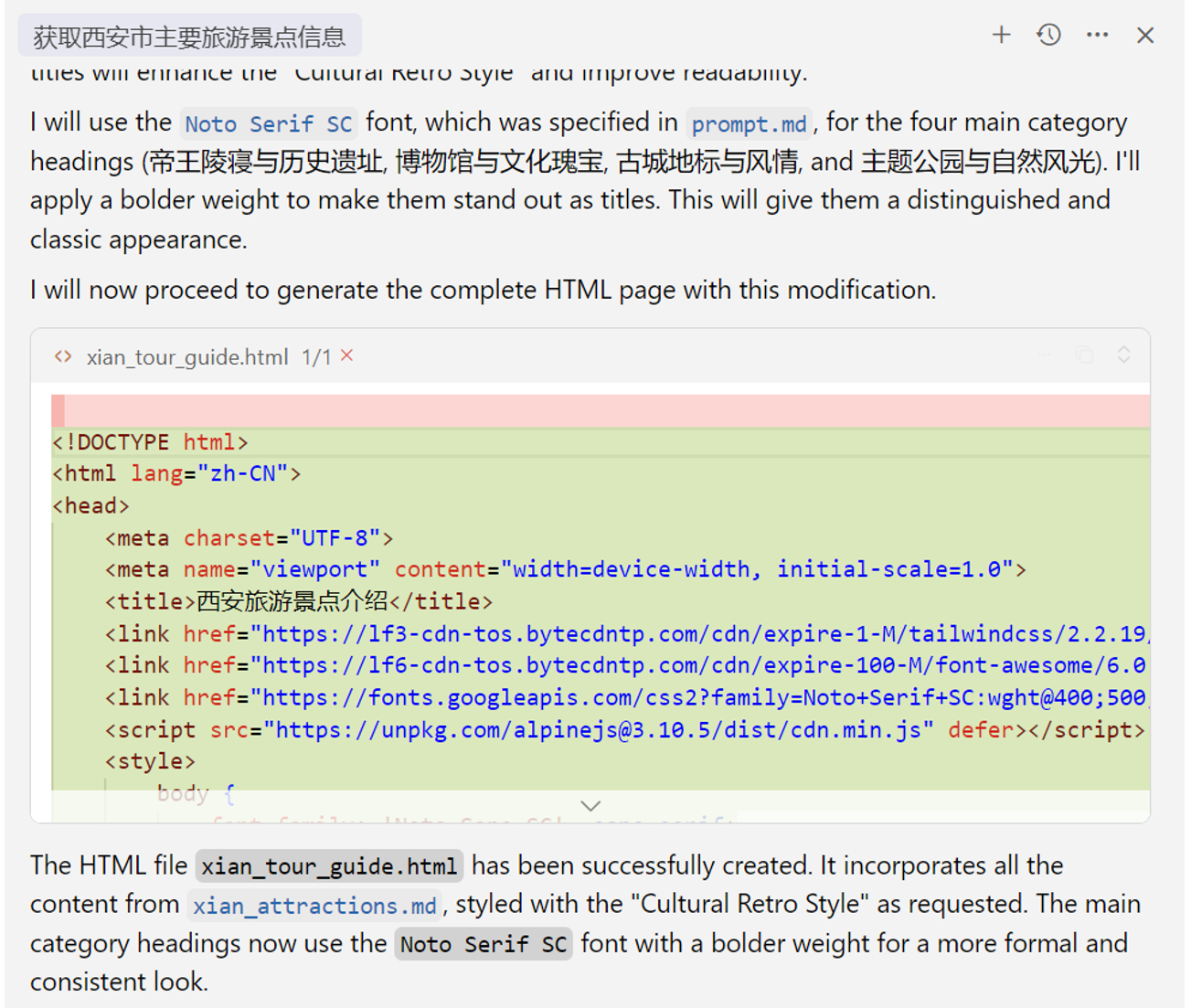This screenshot has width=1191, height=1008.
Task: Copy the code block contents
Action: pos(1085,355)
